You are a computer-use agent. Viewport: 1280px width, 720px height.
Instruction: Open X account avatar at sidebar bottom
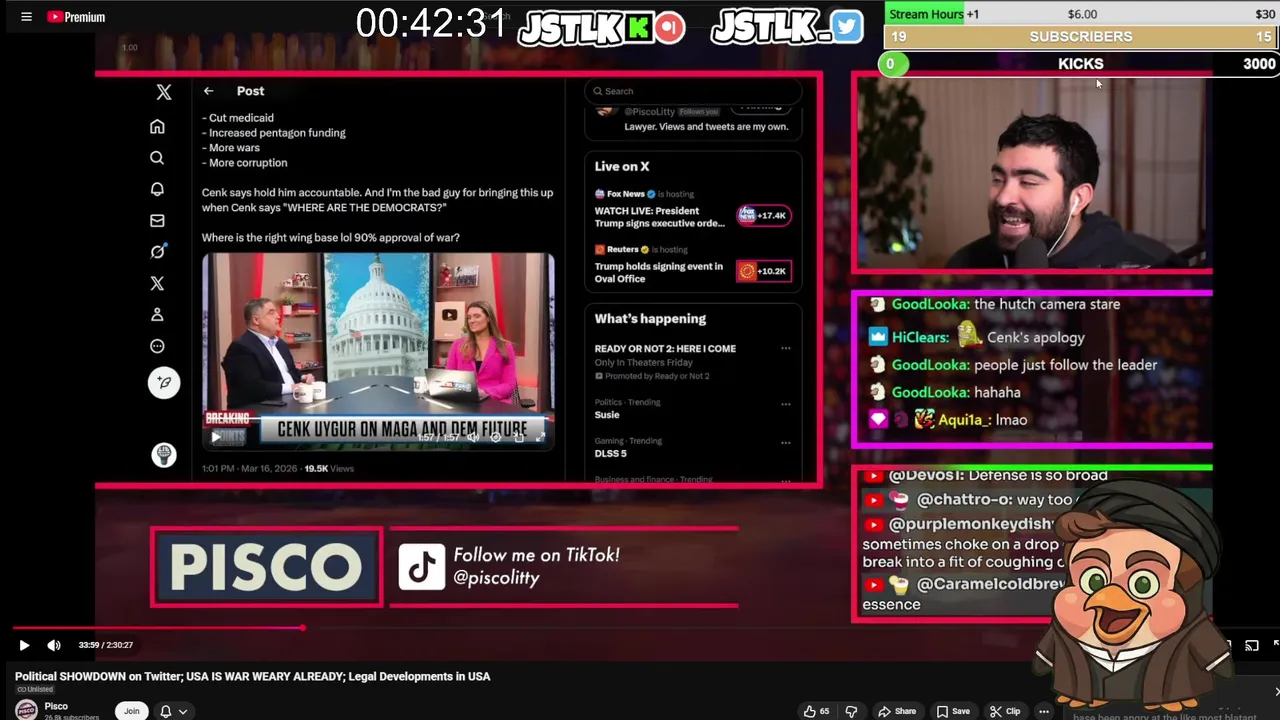click(164, 455)
